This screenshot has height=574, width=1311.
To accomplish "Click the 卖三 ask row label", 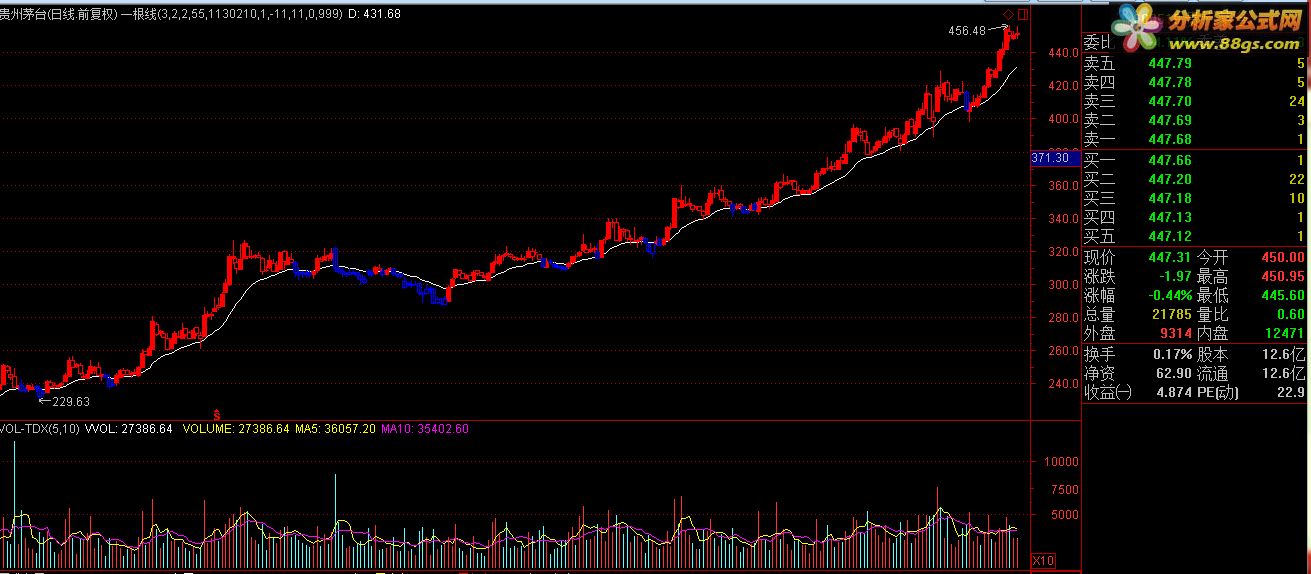I will (x=1099, y=102).
